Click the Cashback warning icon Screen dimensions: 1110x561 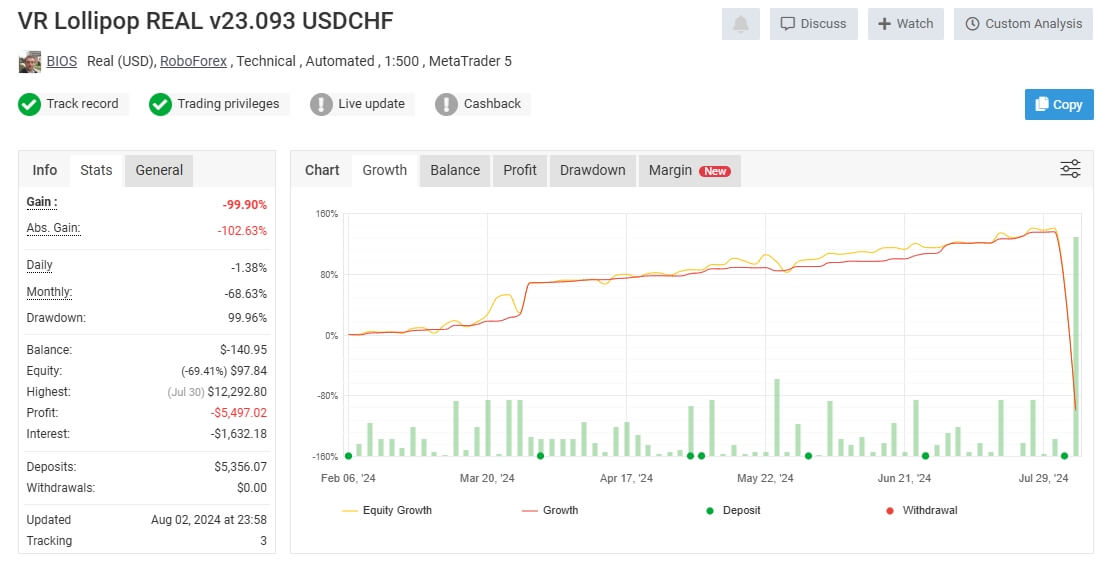pyautogui.click(x=446, y=104)
